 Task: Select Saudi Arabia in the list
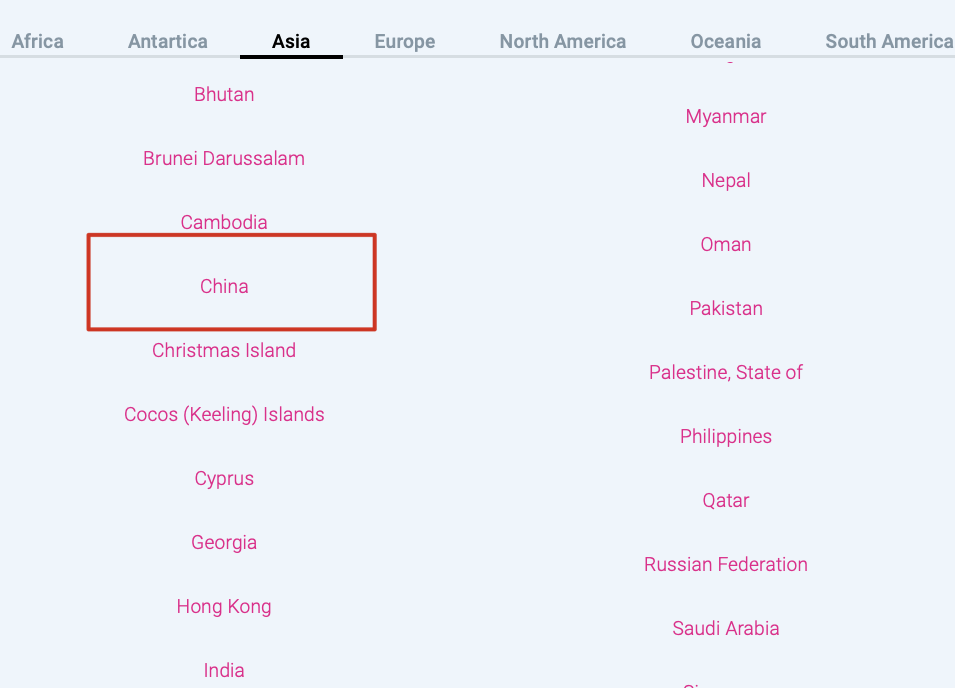click(x=726, y=628)
